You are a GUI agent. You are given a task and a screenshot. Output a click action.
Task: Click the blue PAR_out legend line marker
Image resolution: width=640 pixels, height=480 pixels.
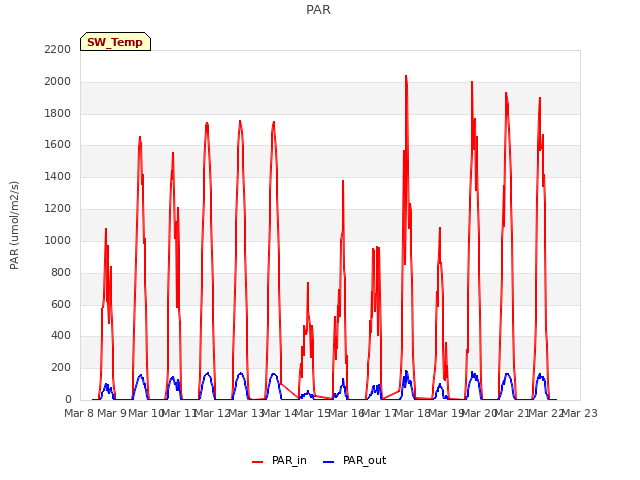coord(329,462)
